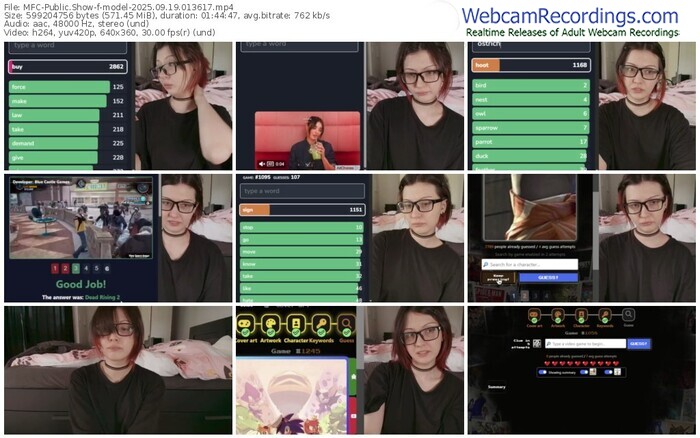This screenshot has height=438, width=700.
Task: Select the 'move' guess row
Action: (302, 252)
